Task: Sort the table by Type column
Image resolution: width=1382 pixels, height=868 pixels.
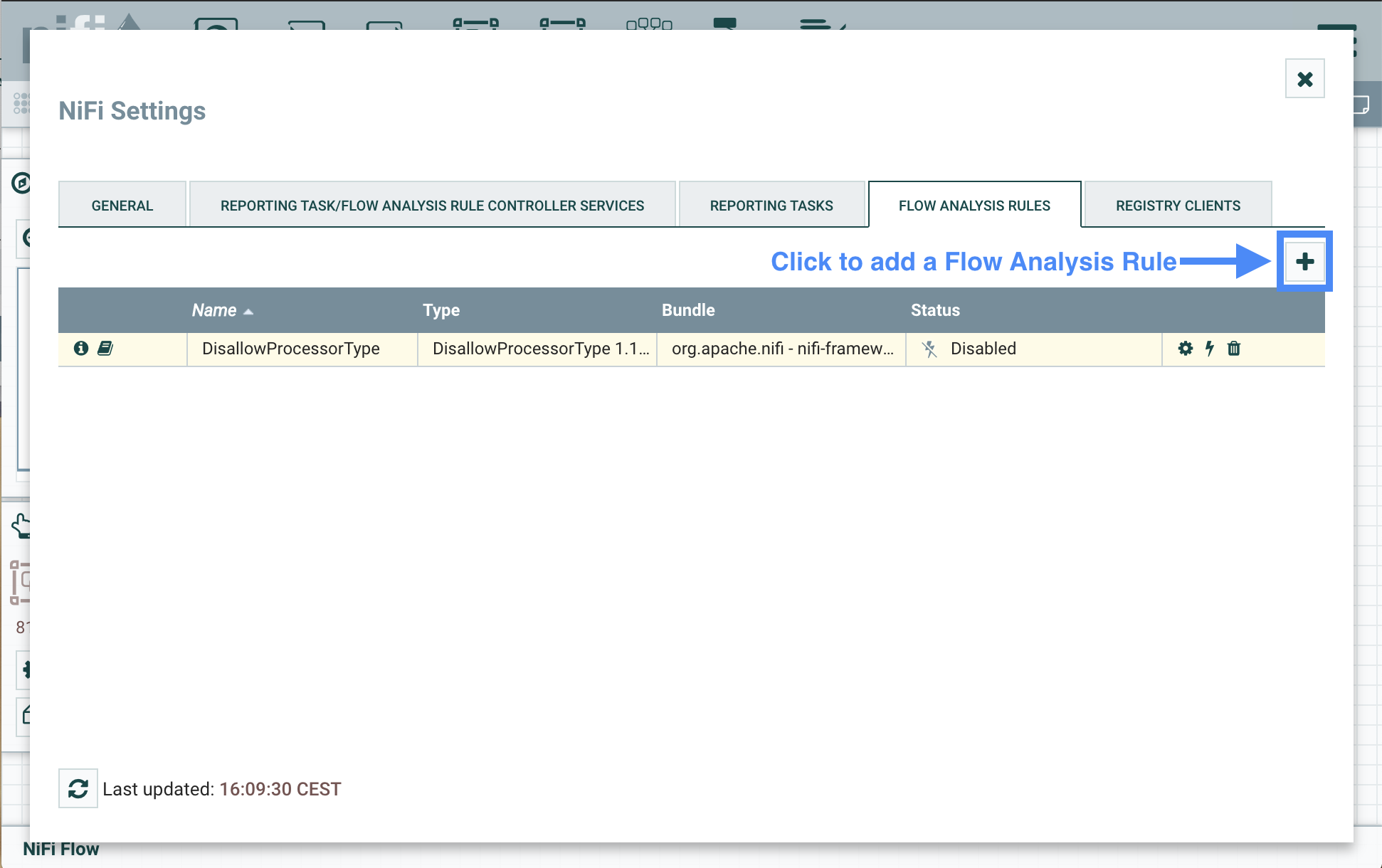Action: 441,310
